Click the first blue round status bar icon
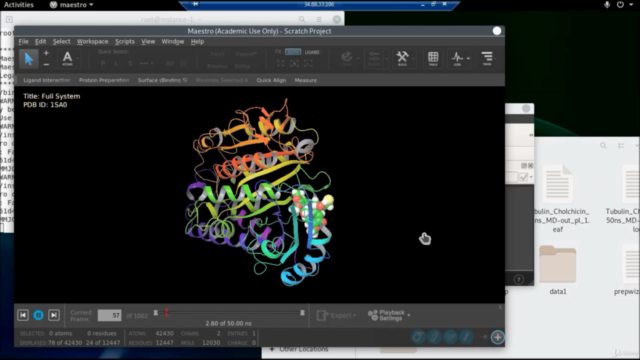 (x=418, y=337)
